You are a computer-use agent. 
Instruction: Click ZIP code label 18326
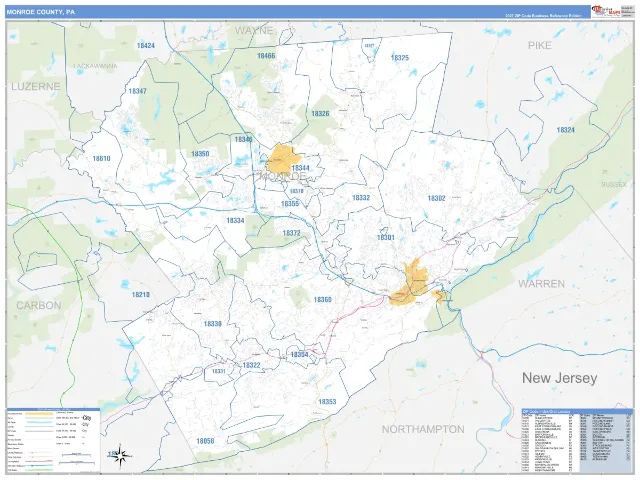coord(320,113)
